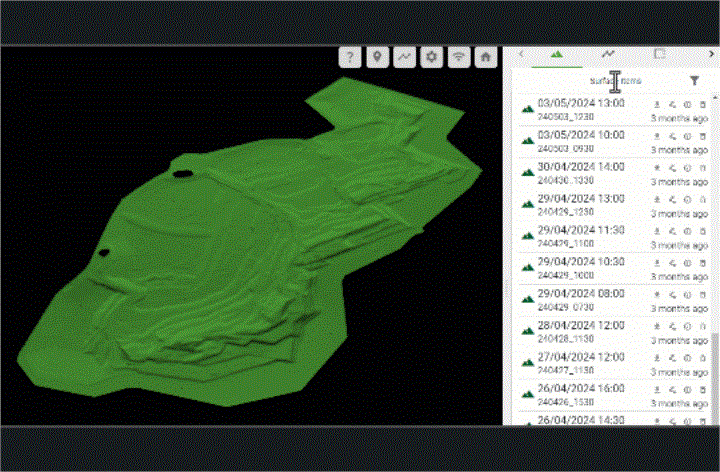Open the surface list filter funnel
720x472 pixels.
(694, 81)
